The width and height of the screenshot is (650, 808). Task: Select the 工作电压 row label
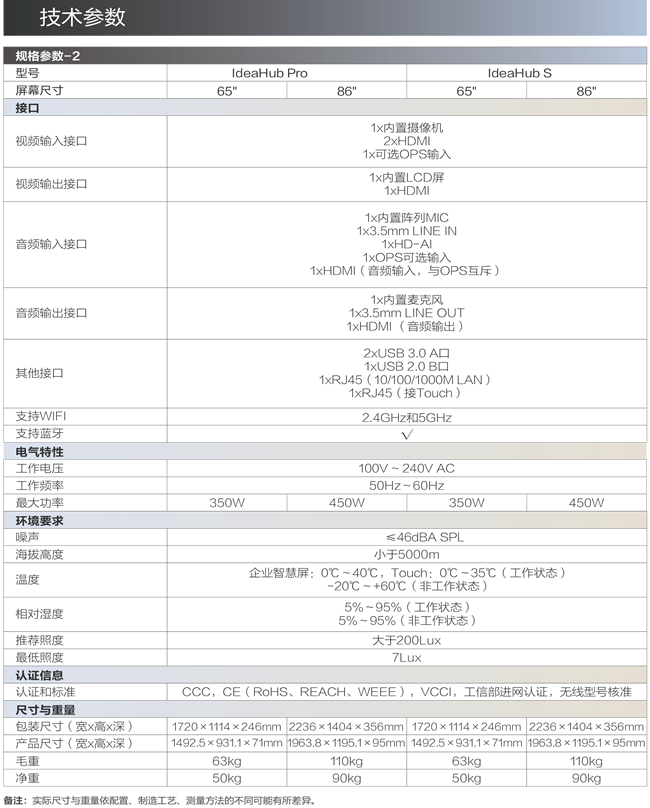coord(39,468)
